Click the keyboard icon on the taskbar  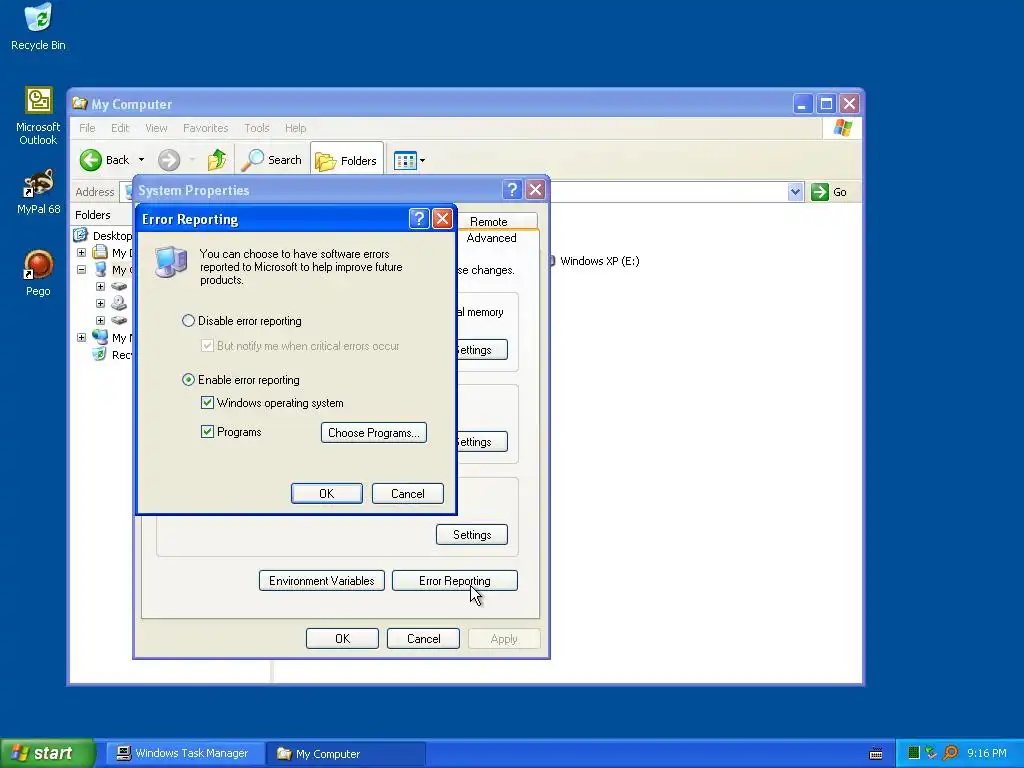point(876,754)
